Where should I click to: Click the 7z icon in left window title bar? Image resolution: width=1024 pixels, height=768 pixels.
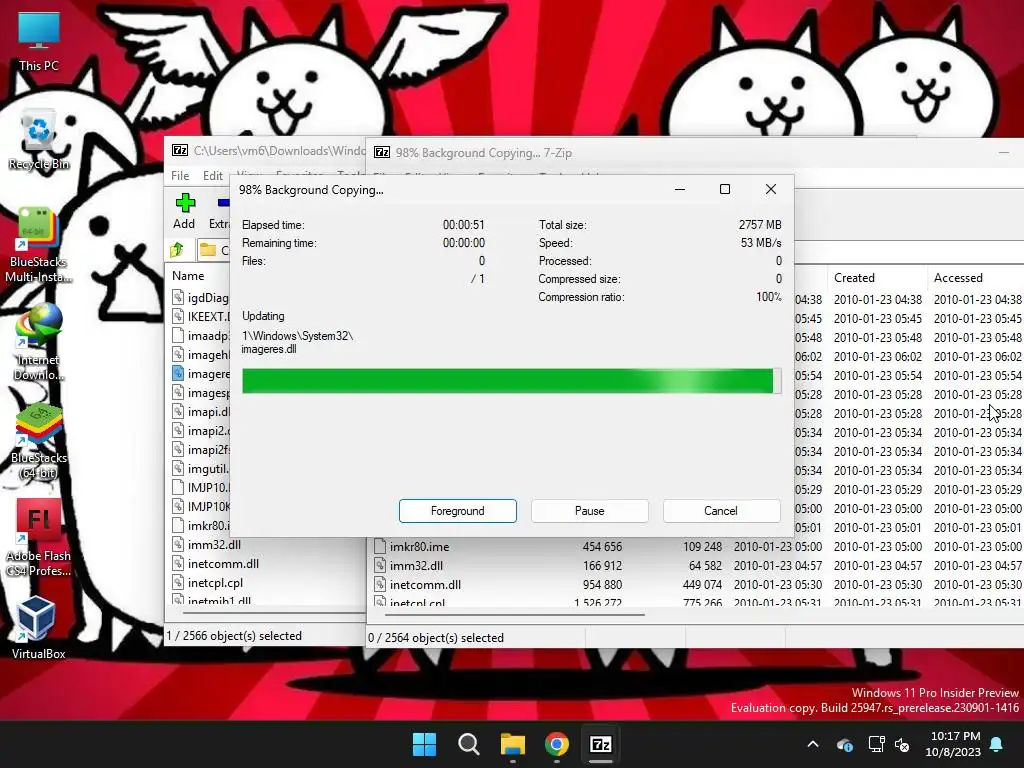click(x=180, y=150)
